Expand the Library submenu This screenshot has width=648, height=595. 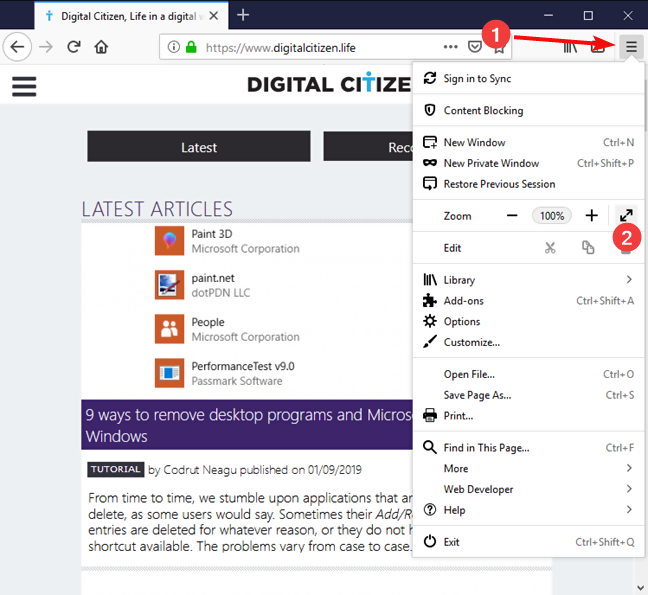click(529, 280)
